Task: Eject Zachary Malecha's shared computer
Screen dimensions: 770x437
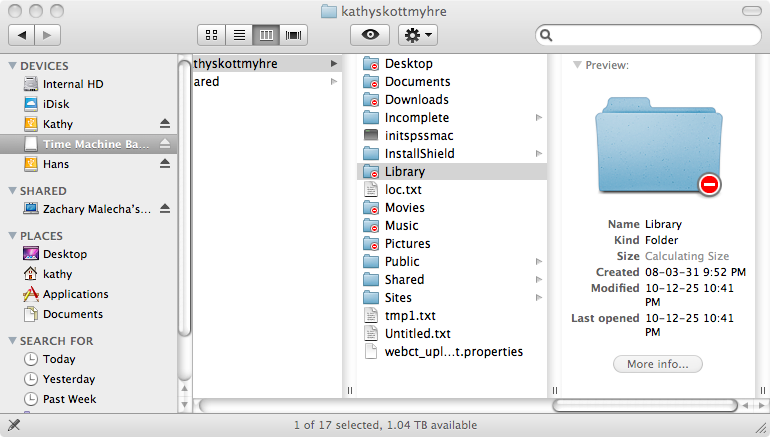Action: click(165, 209)
